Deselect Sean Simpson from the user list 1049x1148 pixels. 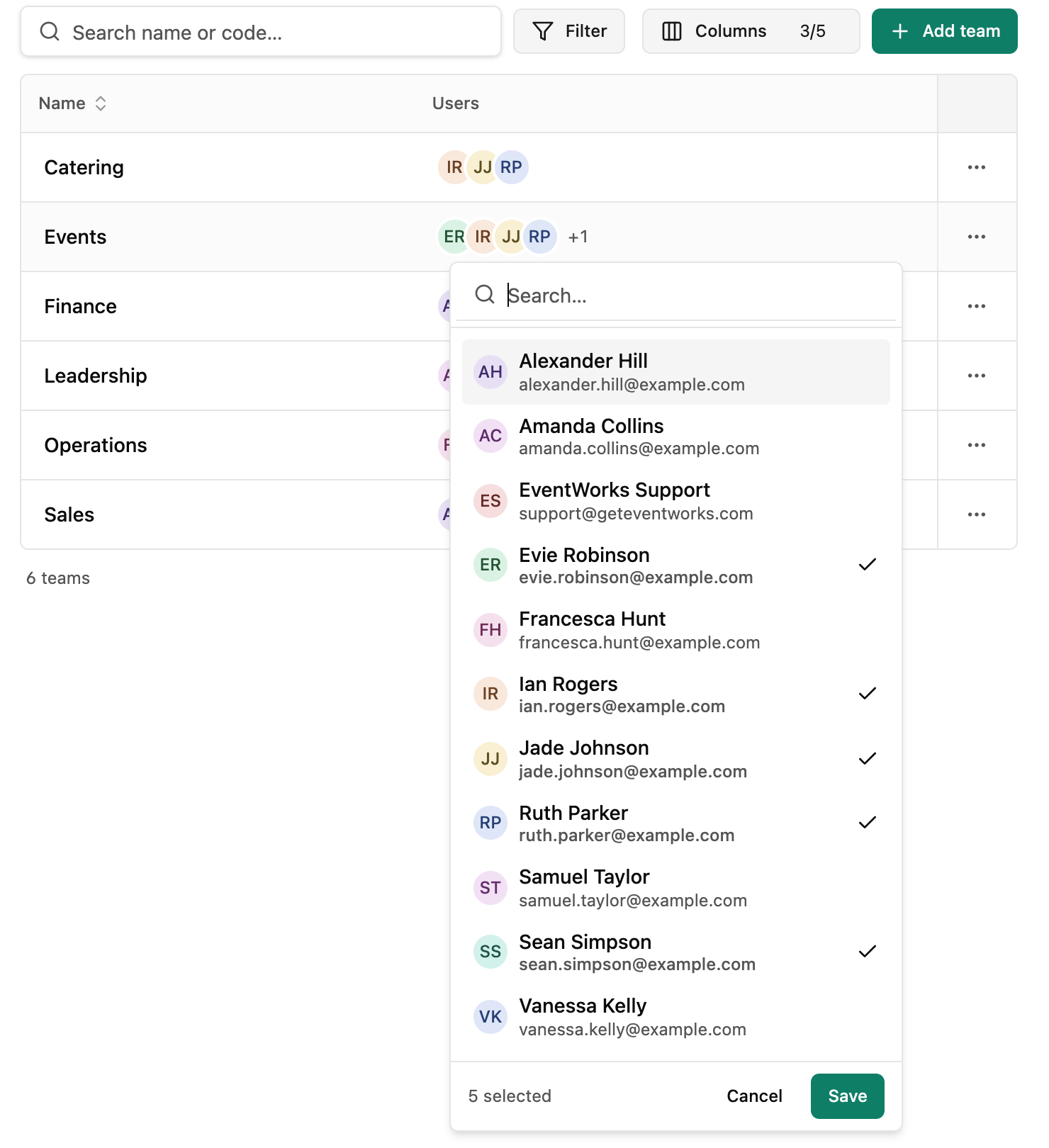point(676,952)
